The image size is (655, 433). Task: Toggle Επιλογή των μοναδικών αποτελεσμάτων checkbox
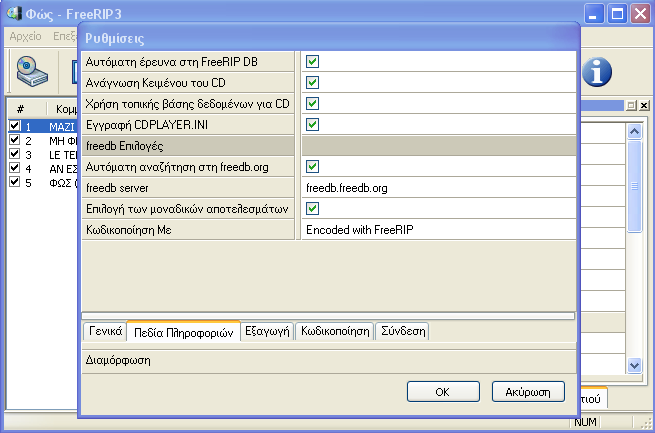point(312,208)
